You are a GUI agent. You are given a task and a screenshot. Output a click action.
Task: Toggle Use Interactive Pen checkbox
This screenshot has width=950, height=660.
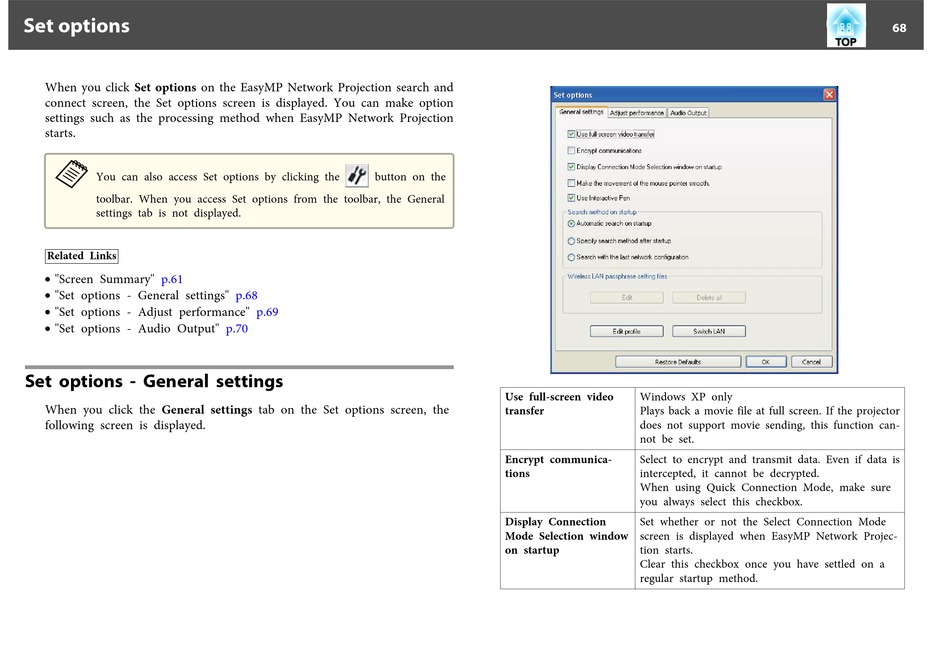coord(571,198)
